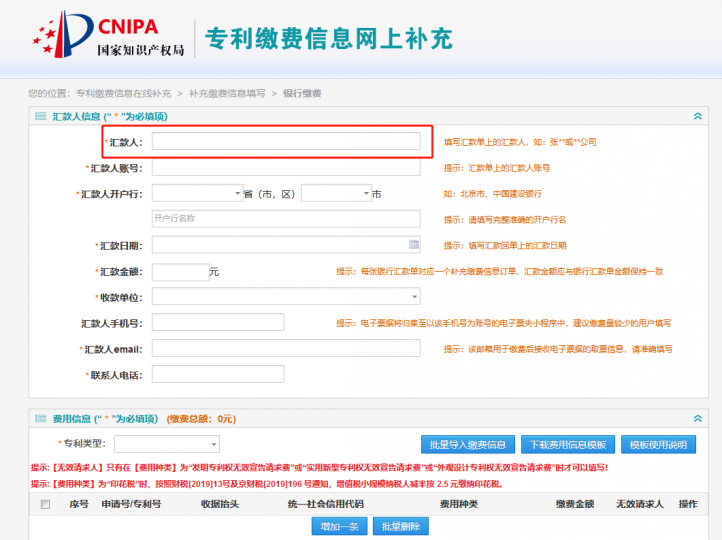Focus the 汇款人手机号 input field
The width and height of the screenshot is (722, 540).
218,322
